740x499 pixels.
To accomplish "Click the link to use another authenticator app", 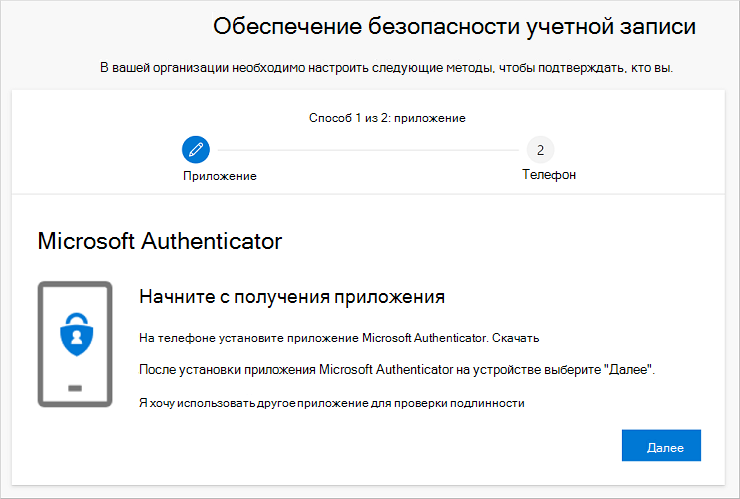I will (x=332, y=403).
